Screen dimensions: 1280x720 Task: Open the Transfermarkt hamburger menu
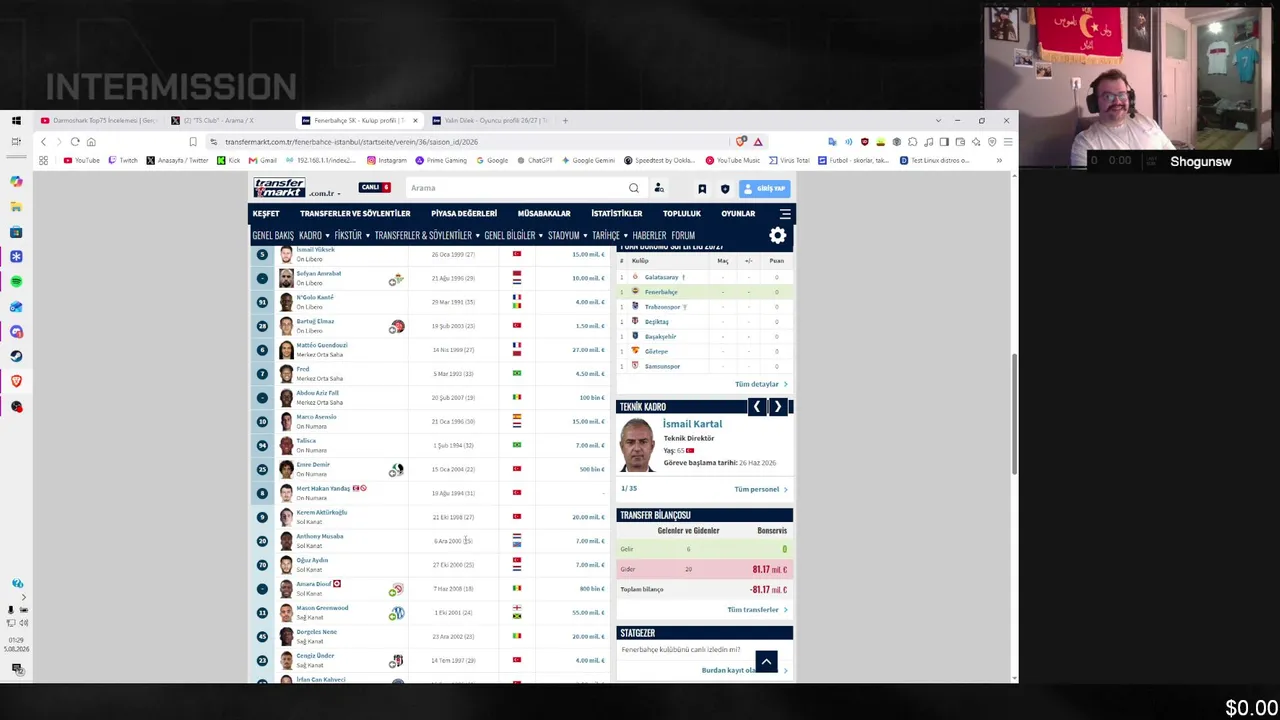tap(786, 213)
